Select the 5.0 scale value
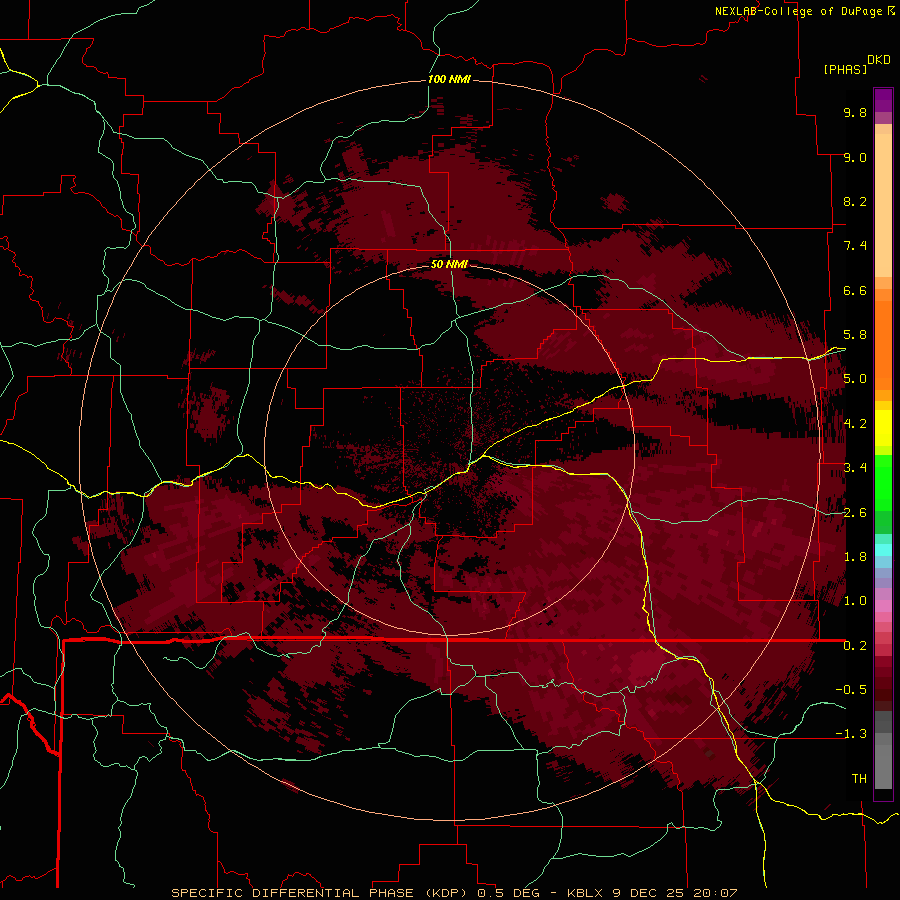The height and width of the screenshot is (900, 900). tap(855, 379)
